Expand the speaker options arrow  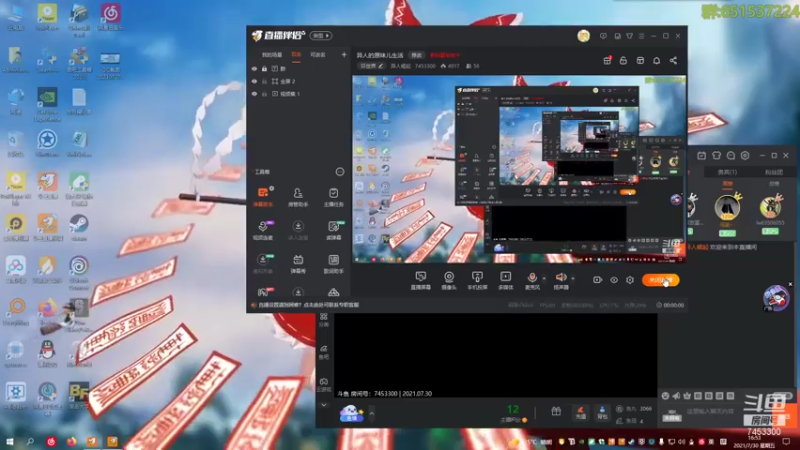[573, 279]
